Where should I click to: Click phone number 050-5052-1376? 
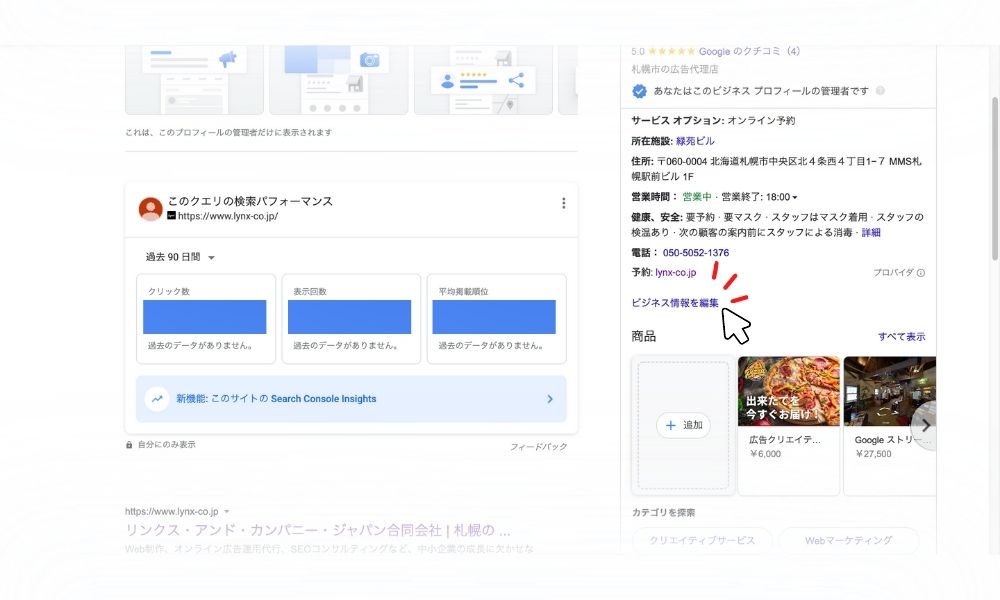[x=695, y=252]
